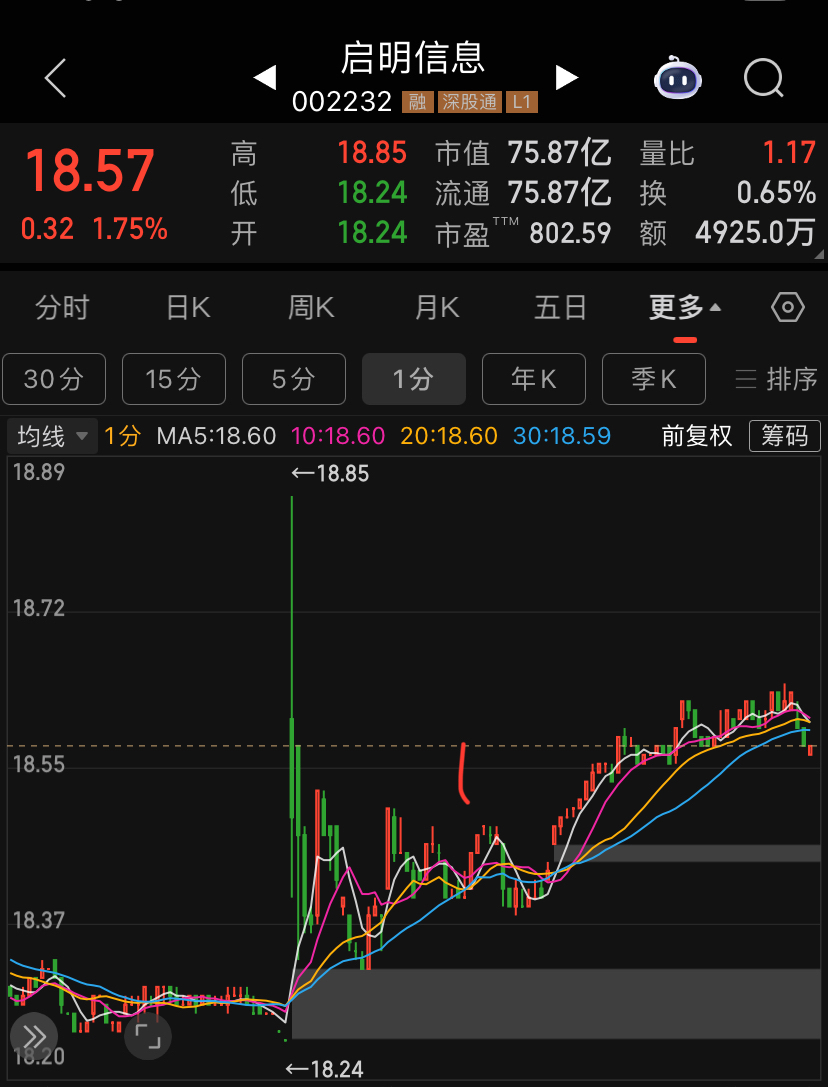828x1087 pixels.
Task: Tap the pink MA10 18.60 legend
Action: tap(338, 436)
